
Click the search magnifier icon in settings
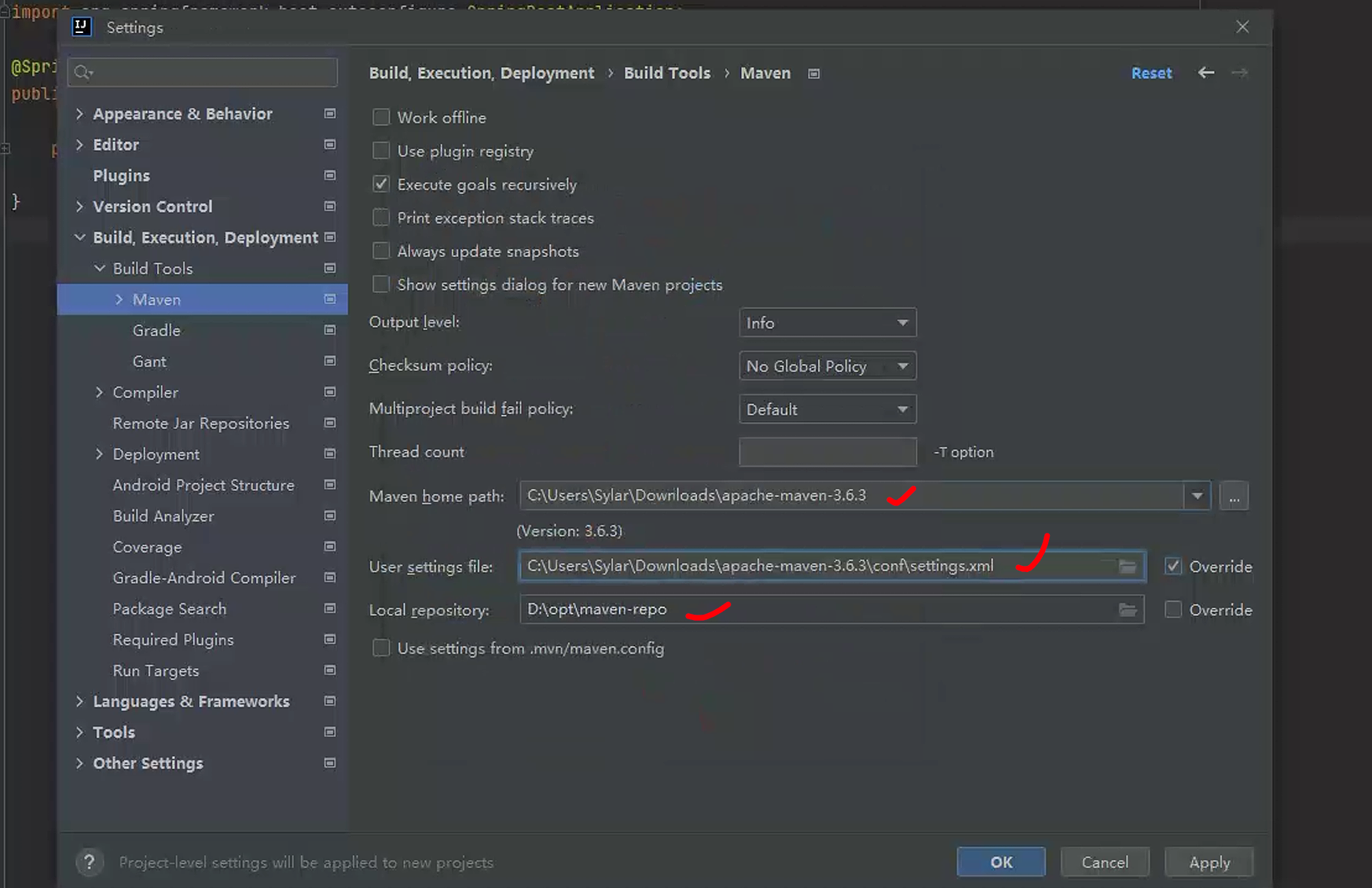click(x=83, y=73)
